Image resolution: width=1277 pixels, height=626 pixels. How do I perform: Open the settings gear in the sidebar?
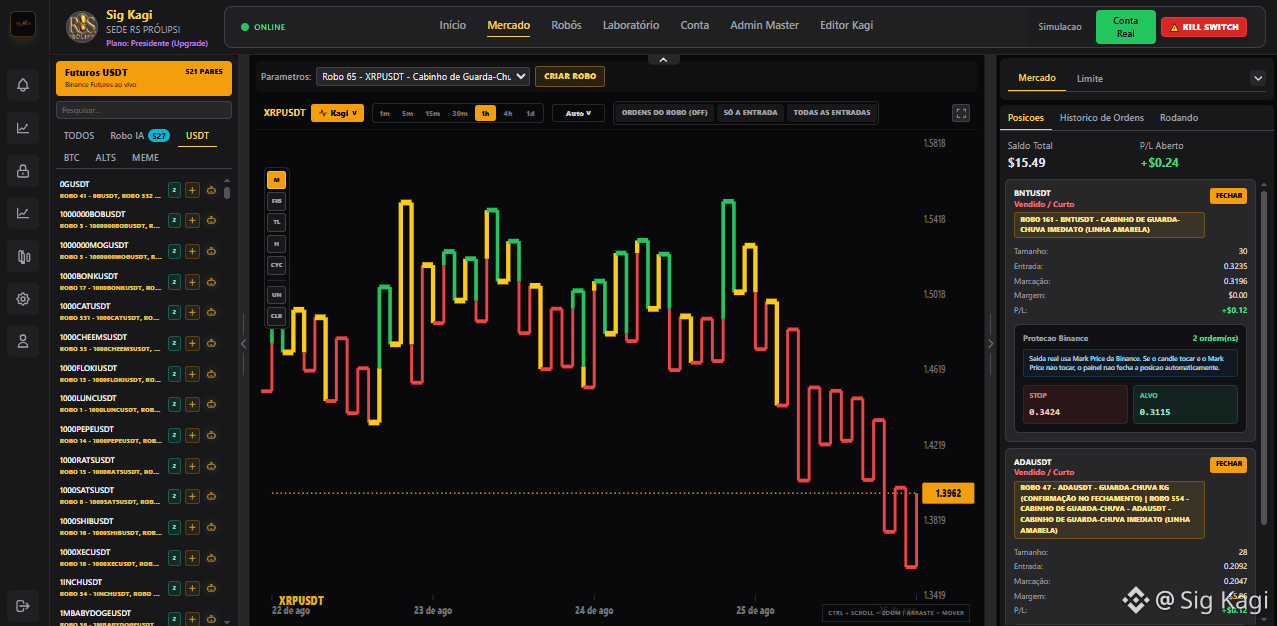point(23,298)
